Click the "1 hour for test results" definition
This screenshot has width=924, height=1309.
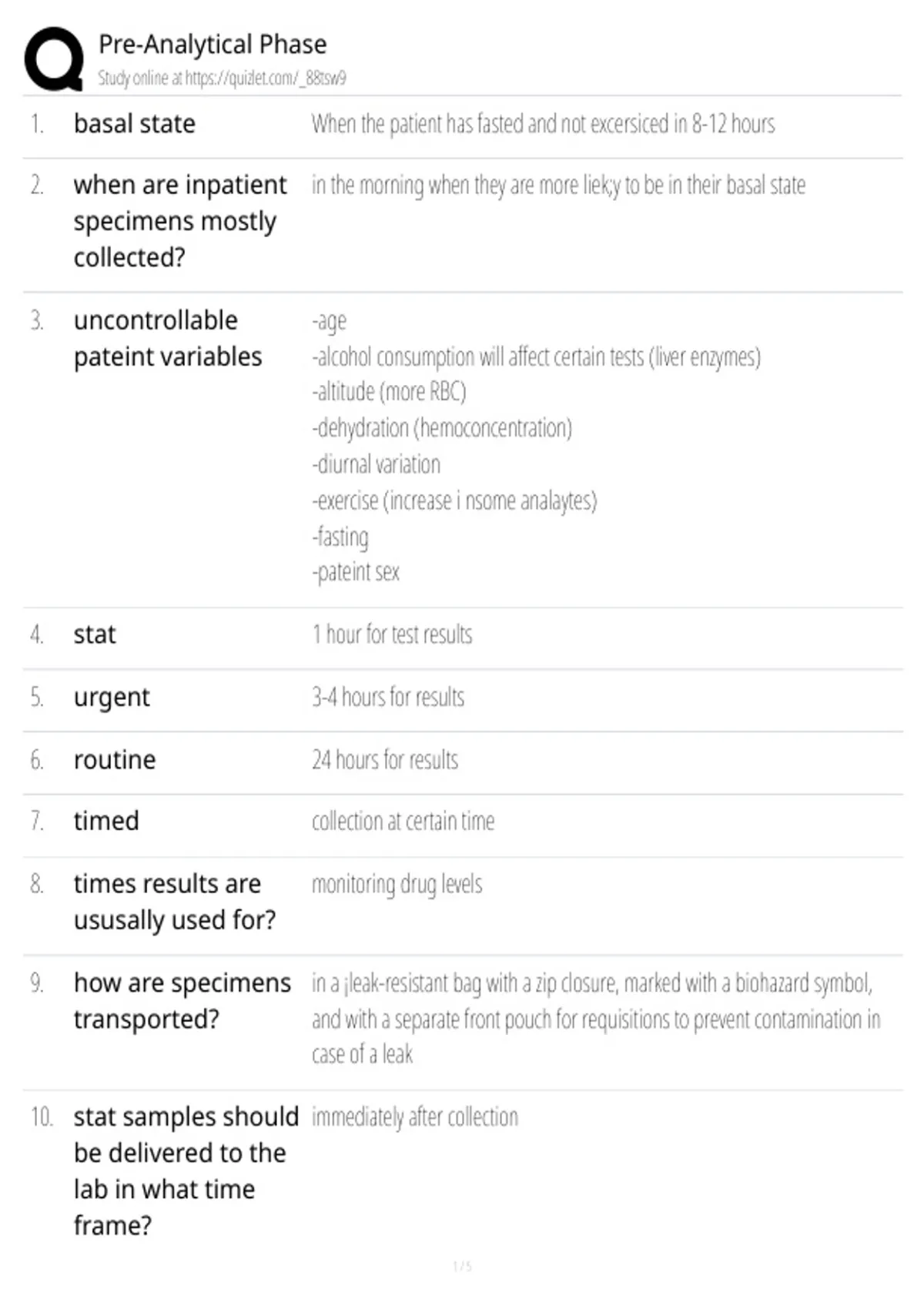tap(392, 634)
